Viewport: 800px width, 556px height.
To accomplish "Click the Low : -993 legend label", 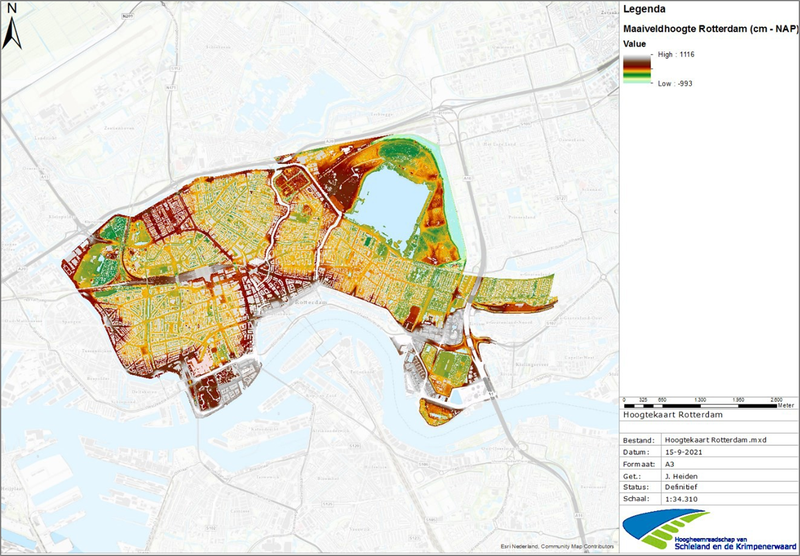I will (x=674, y=84).
